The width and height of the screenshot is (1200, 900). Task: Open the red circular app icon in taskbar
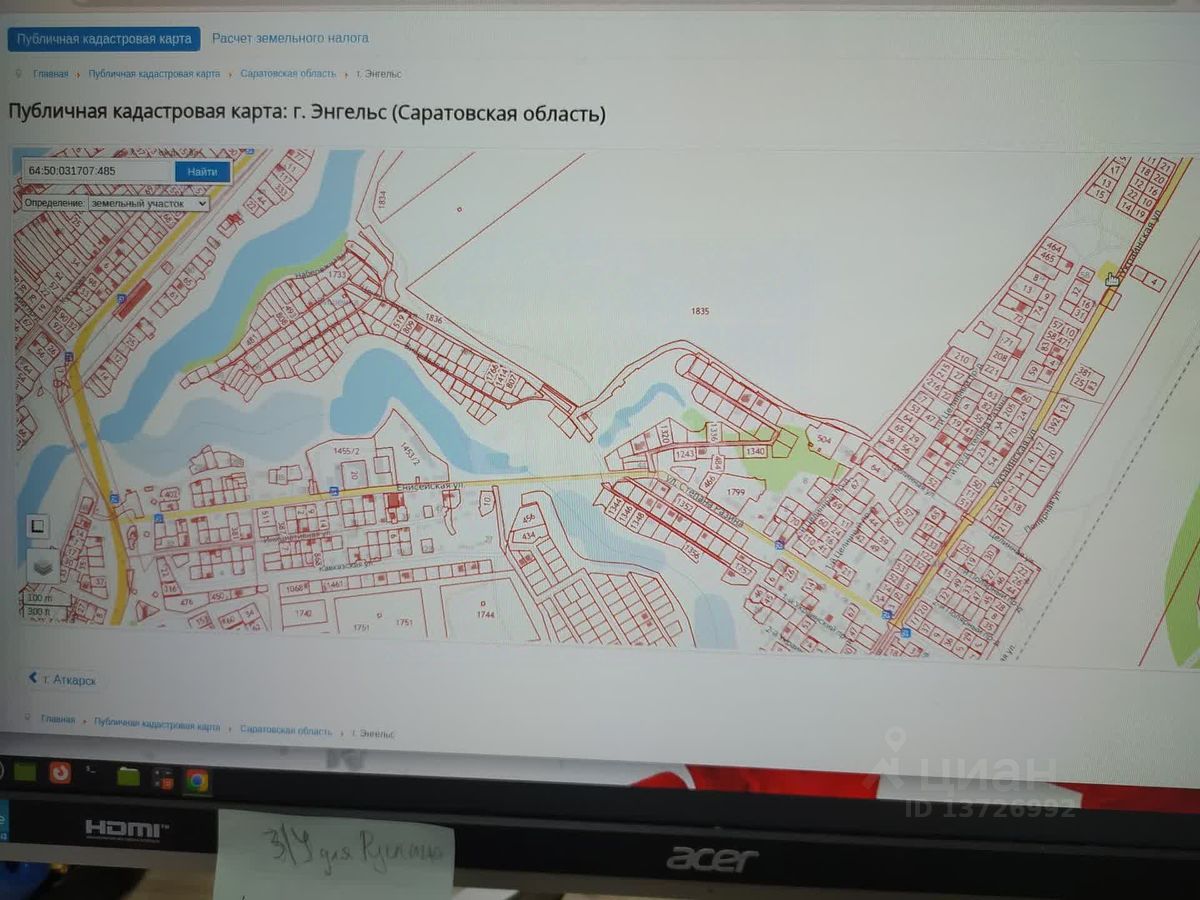point(60,772)
